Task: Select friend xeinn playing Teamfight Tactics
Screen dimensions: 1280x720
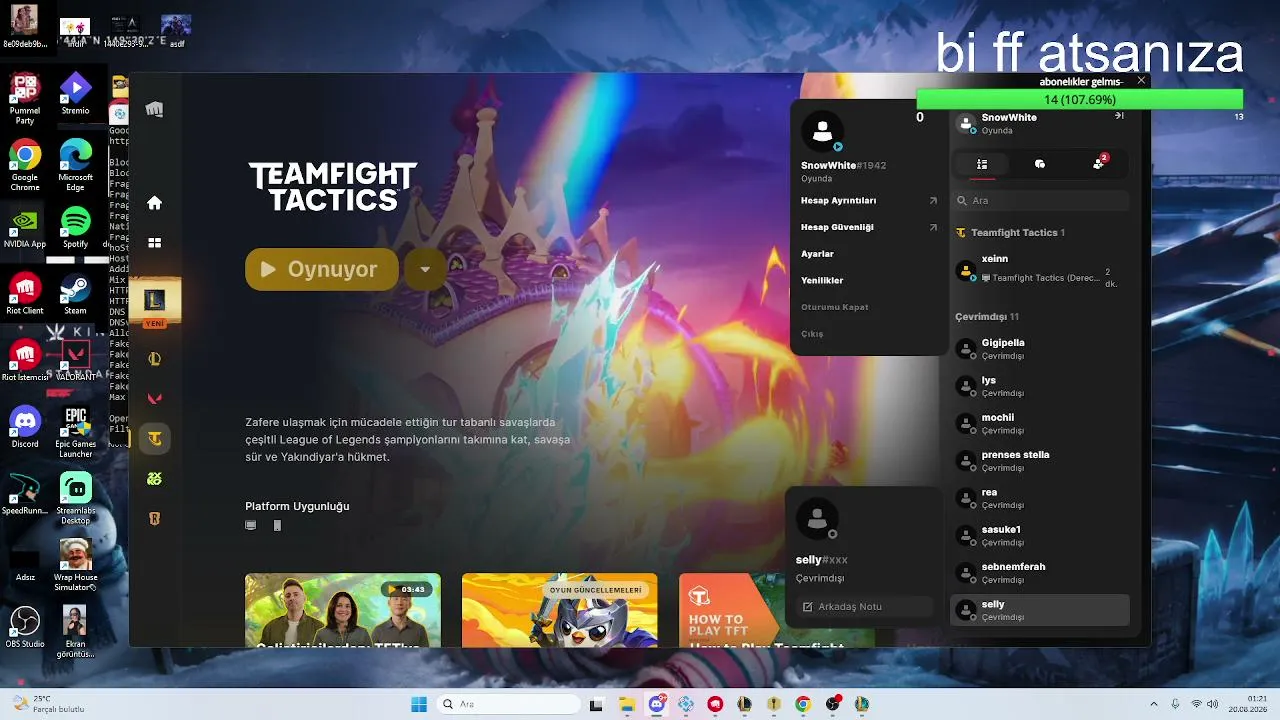Action: pyautogui.click(x=1040, y=270)
